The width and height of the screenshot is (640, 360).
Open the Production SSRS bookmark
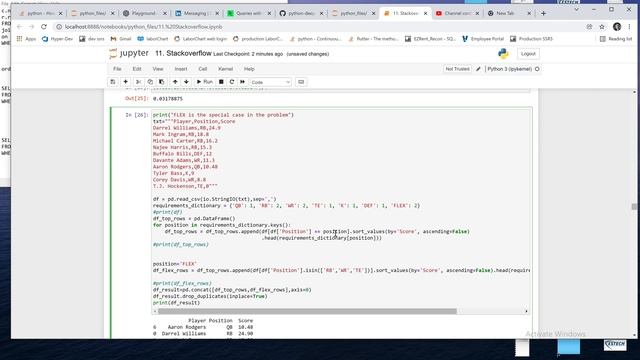[x=531, y=39]
